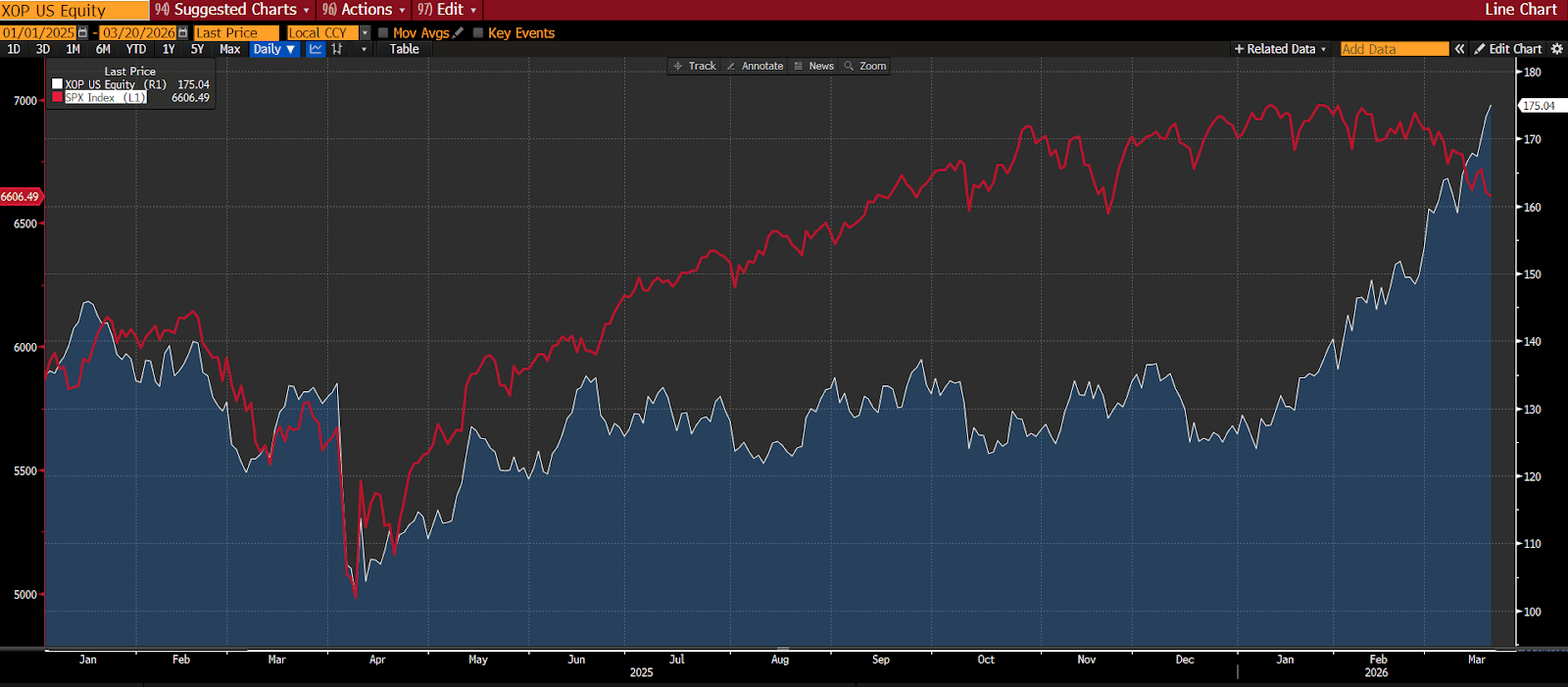Open the start date calendar picker

click(x=82, y=33)
